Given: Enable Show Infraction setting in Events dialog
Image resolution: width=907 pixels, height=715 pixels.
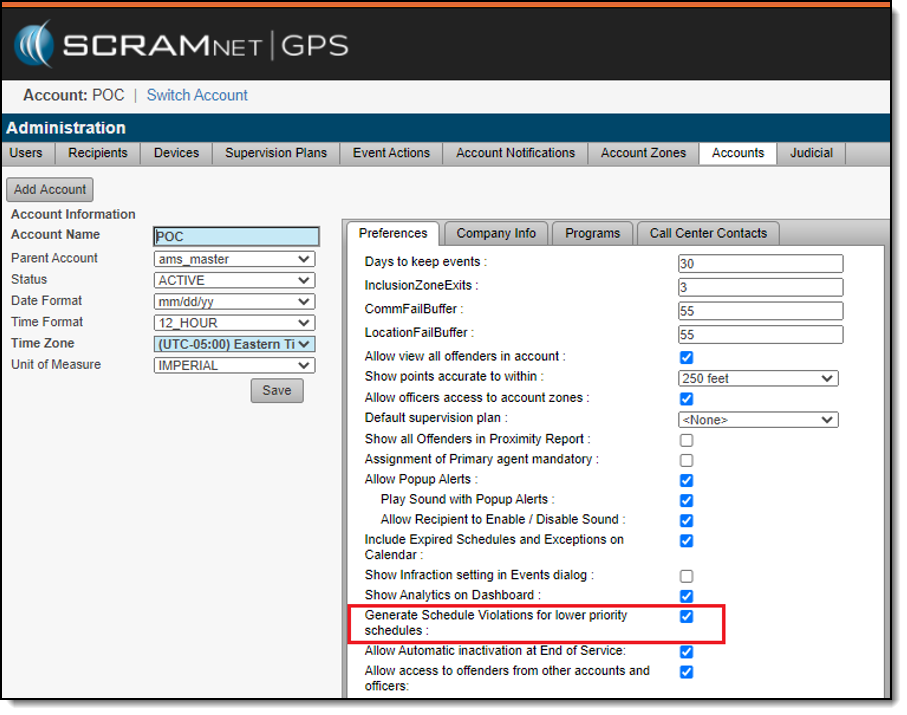Looking at the screenshot, I should [x=686, y=576].
